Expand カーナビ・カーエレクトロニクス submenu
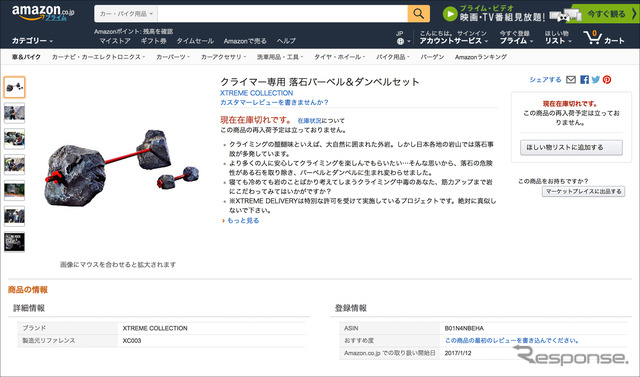 click(98, 57)
